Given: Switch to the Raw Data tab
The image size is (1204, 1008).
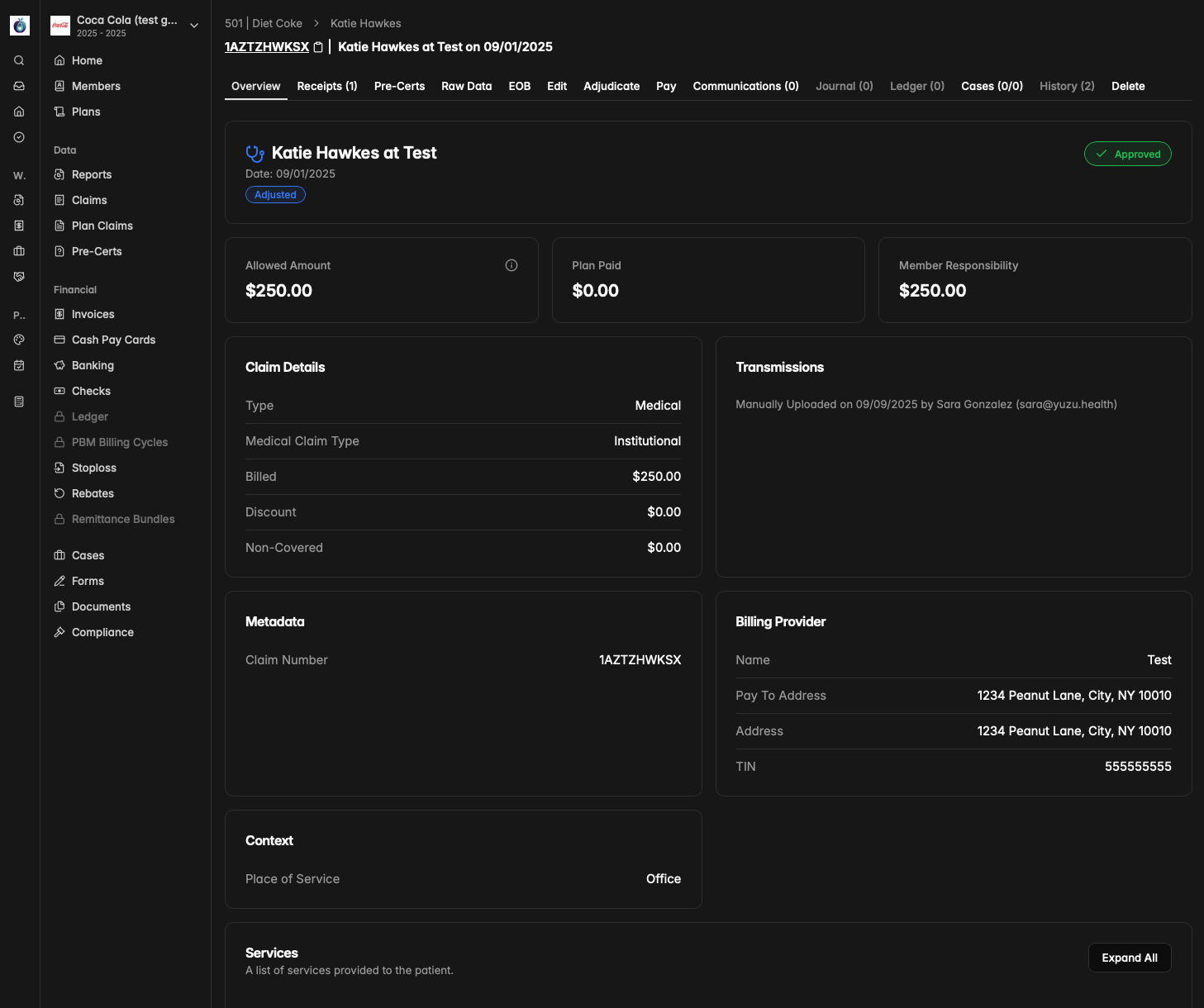Looking at the screenshot, I should tap(467, 86).
